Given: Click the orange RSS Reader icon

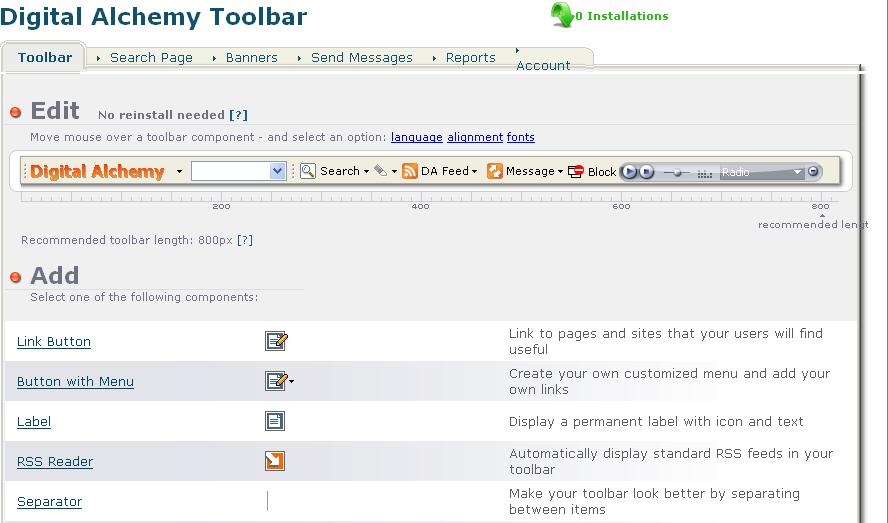Looking at the screenshot, I should tap(275, 461).
